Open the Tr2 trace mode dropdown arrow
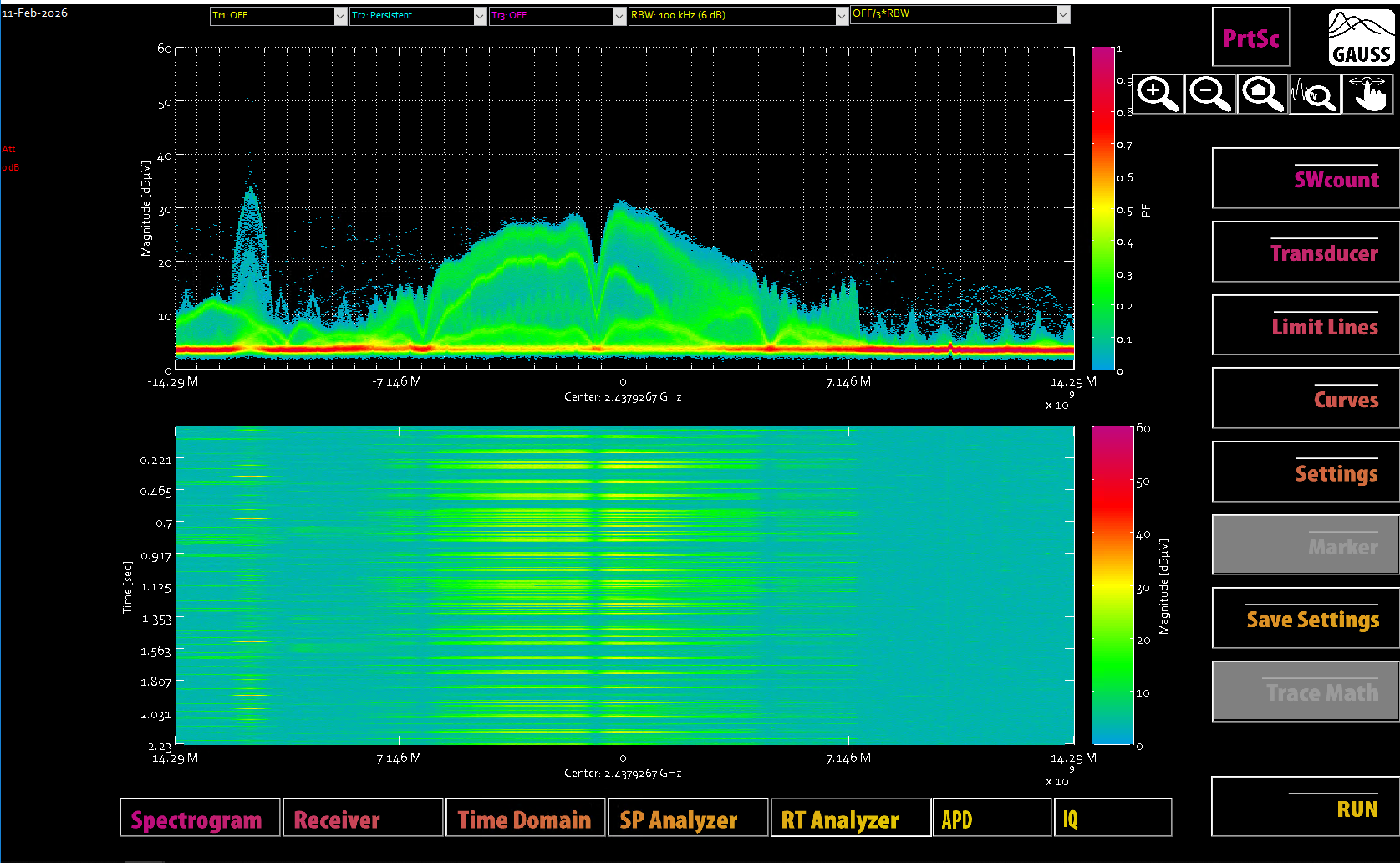The width and height of the screenshot is (1400, 863). click(479, 14)
